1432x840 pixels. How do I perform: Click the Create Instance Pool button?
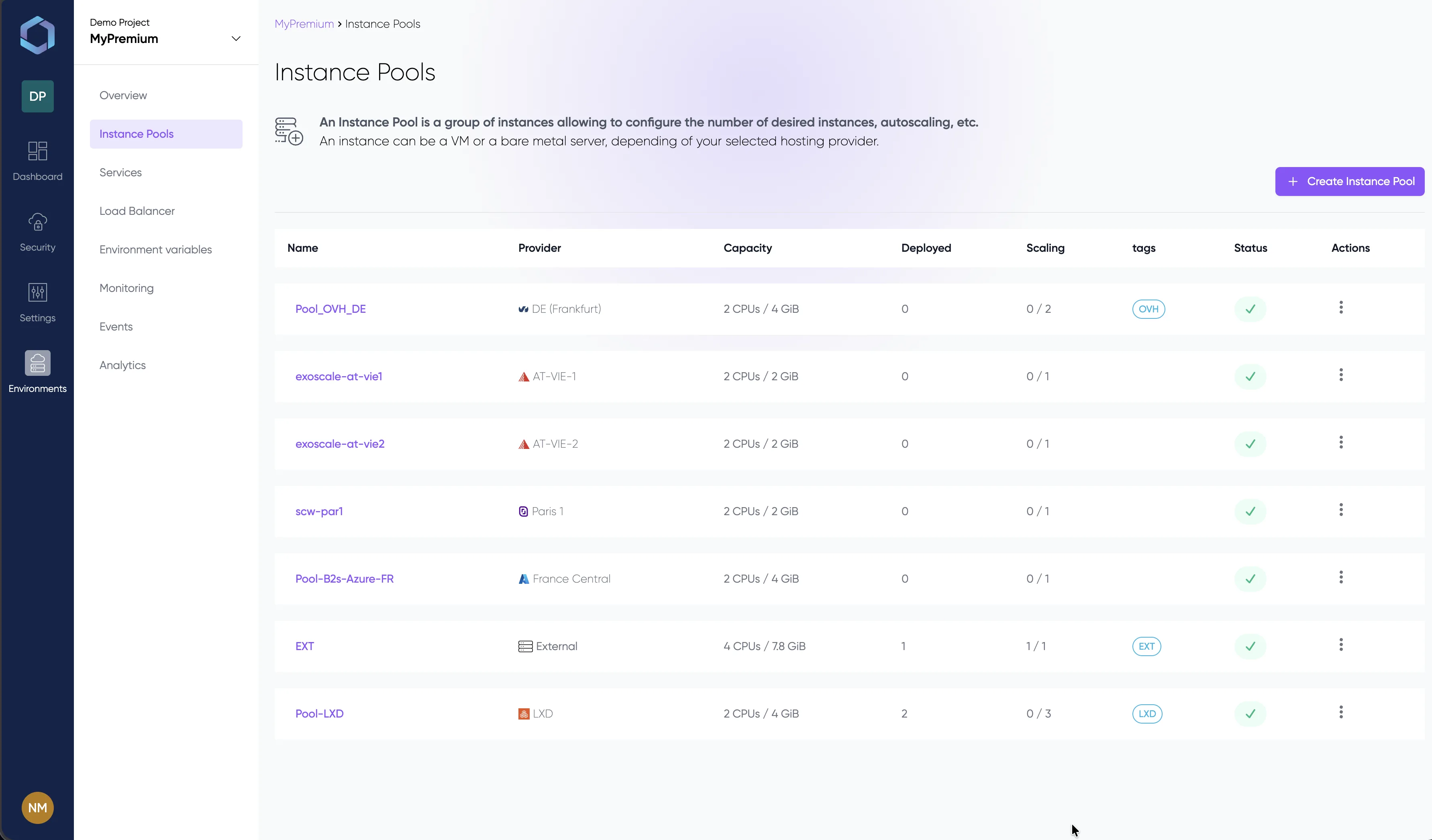[x=1349, y=181]
